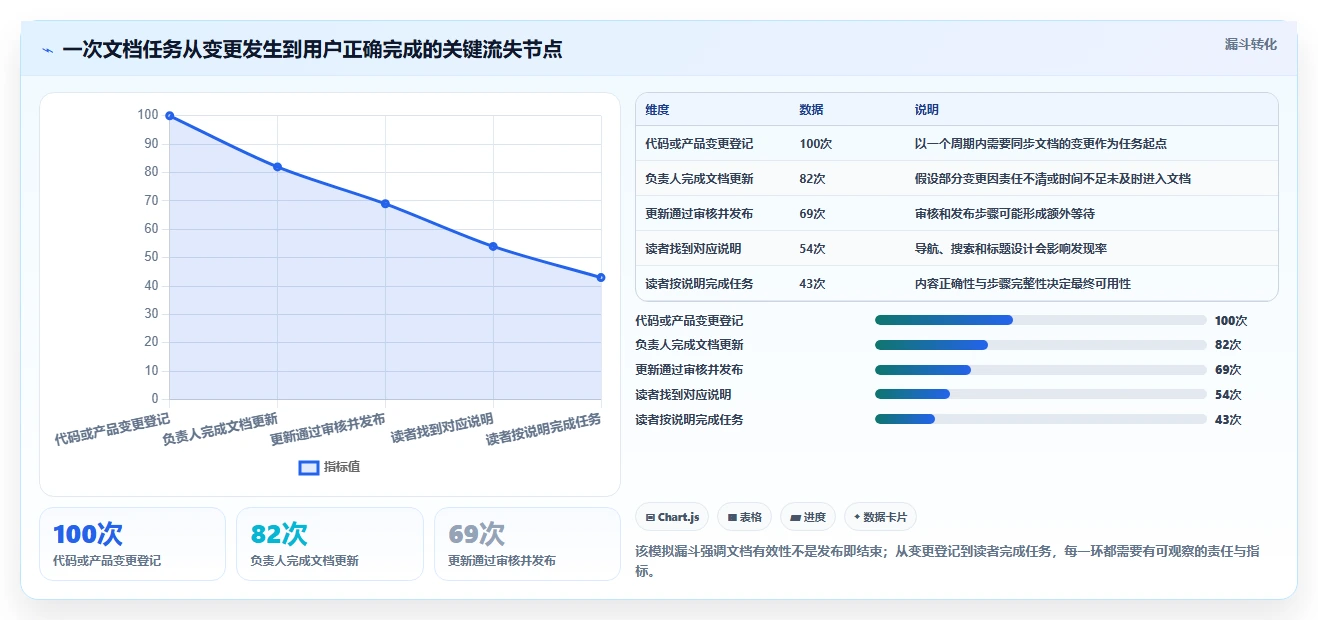Click table value 54次

812,249
